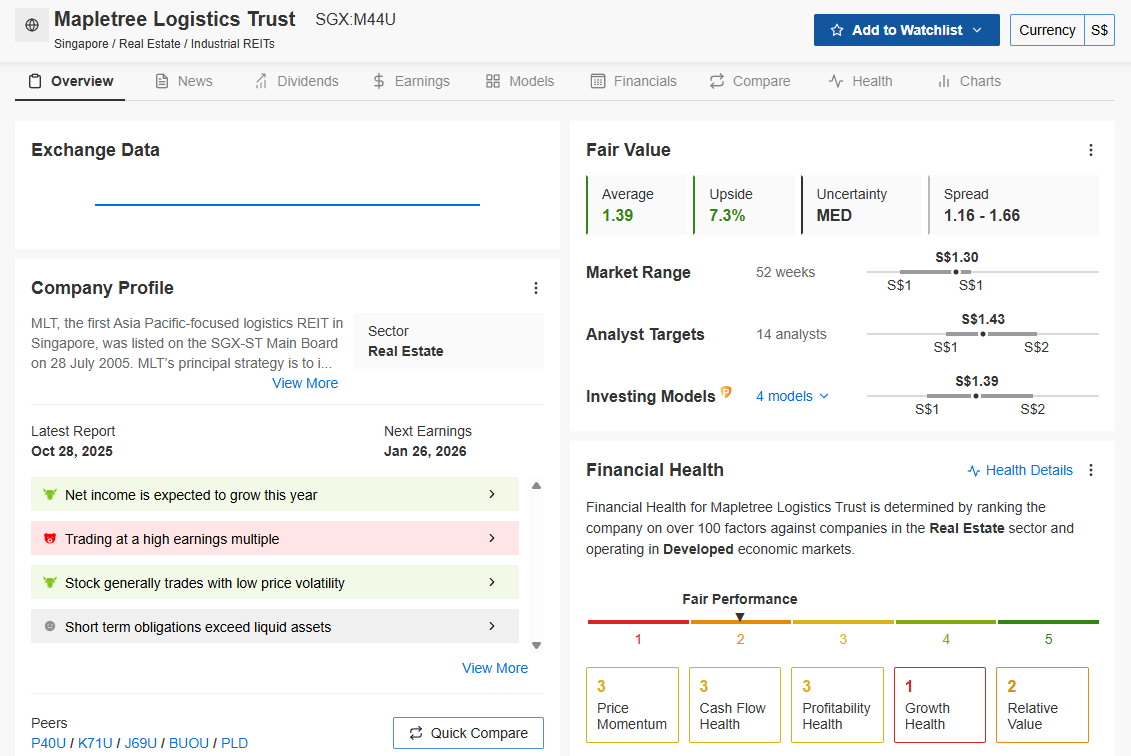Click the clipboard icon on Overview tab
Screen dimensions: 1131x756
click(35, 82)
